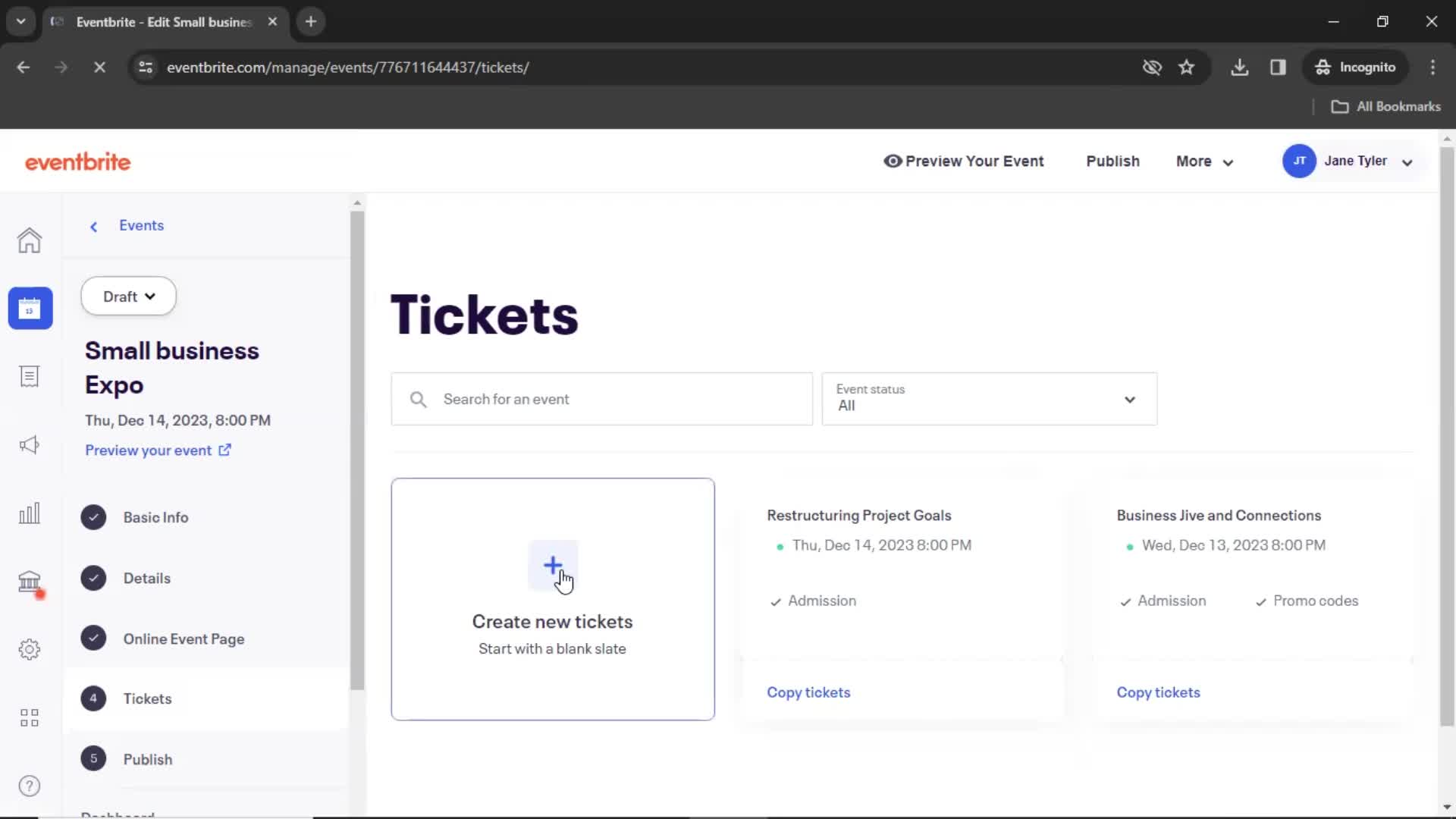Toggle the Basic Info checkmark status
1456x819 pixels.
[93, 517]
